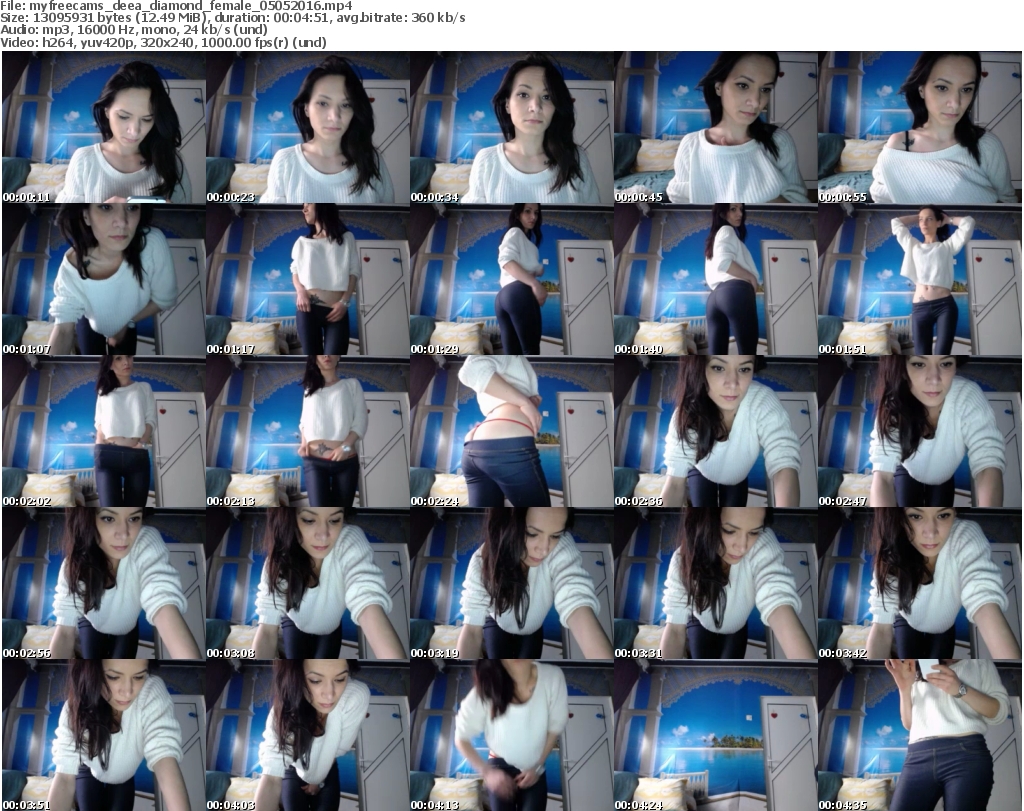The width and height of the screenshot is (1024, 811).
Task: Pick the frame at 00:02:47
Action: tap(920, 432)
